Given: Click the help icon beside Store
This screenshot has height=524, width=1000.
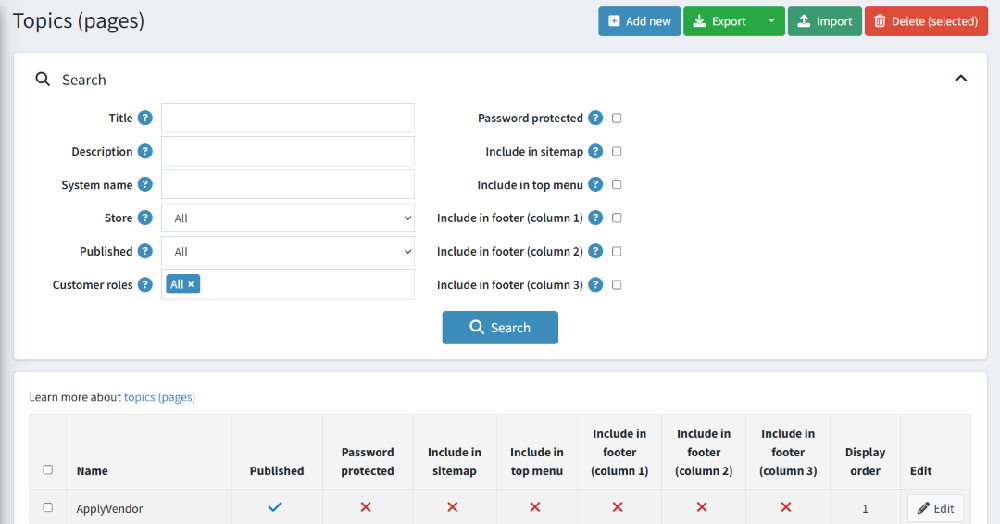Looking at the screenshot, I should (x=145, y=218).
